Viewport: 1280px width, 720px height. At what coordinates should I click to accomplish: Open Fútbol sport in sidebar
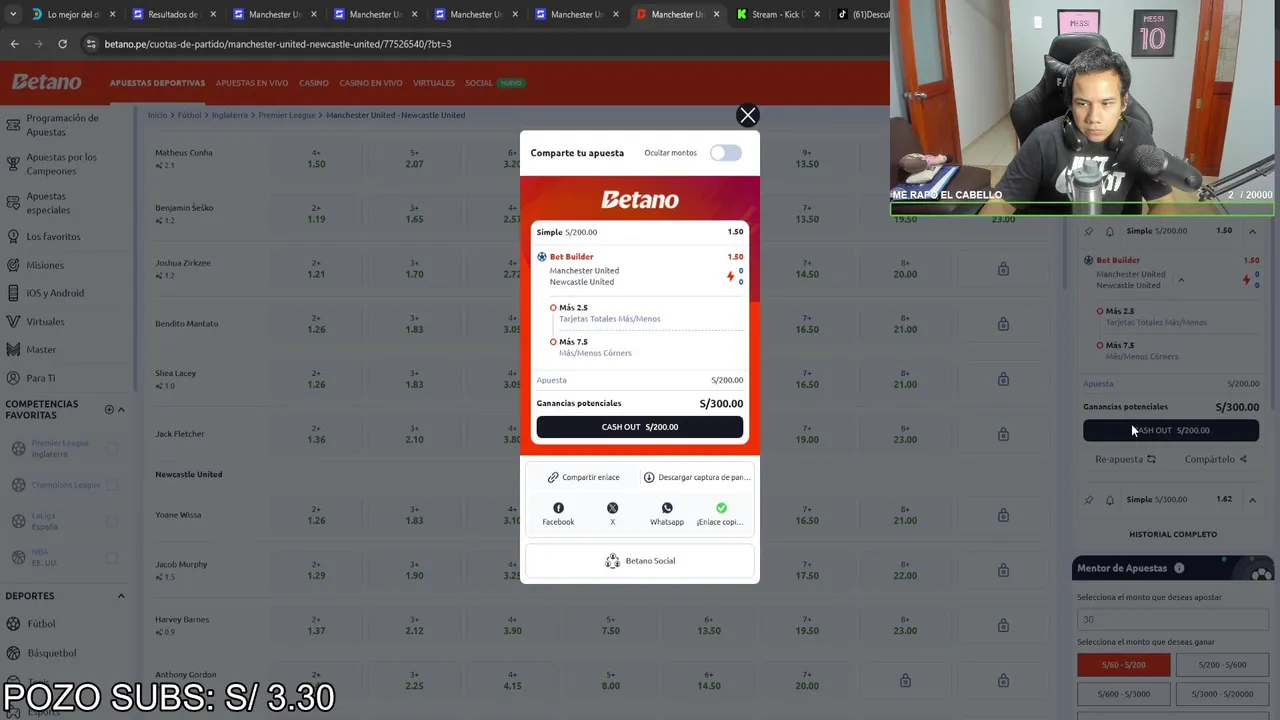[x=41, y=624]
